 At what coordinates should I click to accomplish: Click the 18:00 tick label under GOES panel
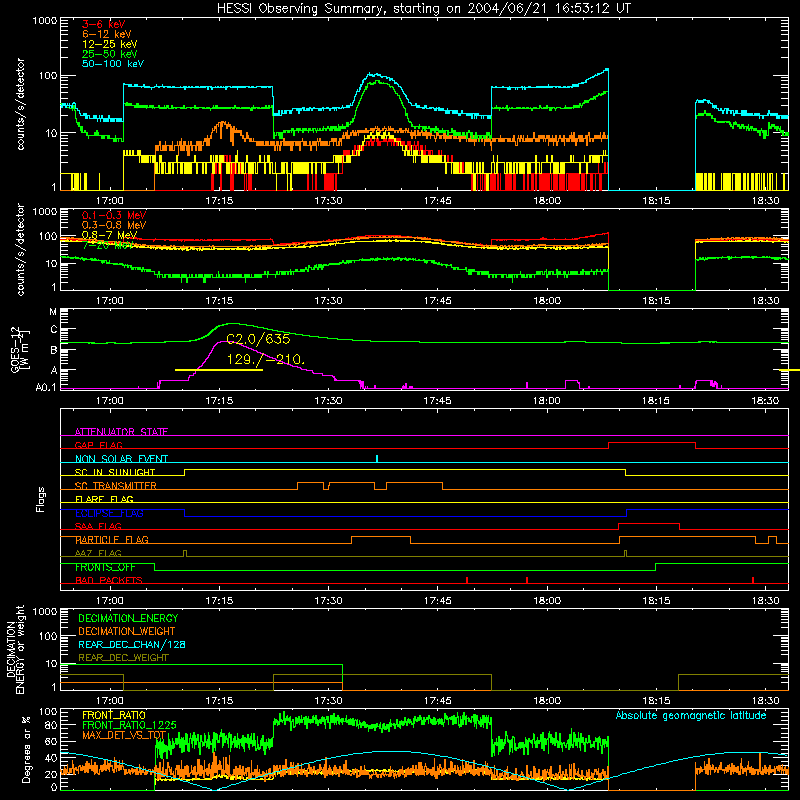pyautogui.click(x=547, y=400)
